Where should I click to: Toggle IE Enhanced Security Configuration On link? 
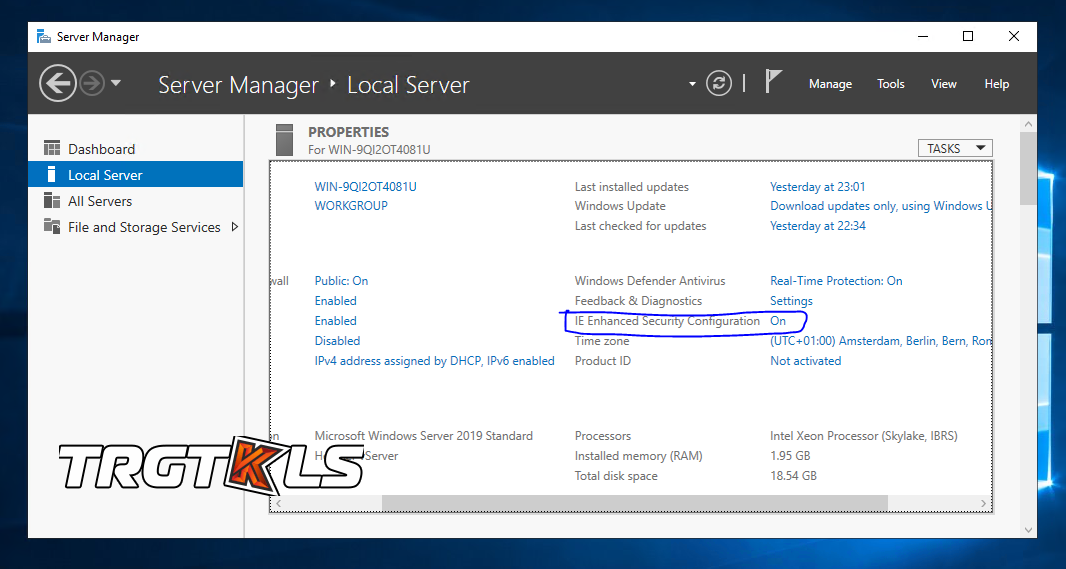pos(778,321)
